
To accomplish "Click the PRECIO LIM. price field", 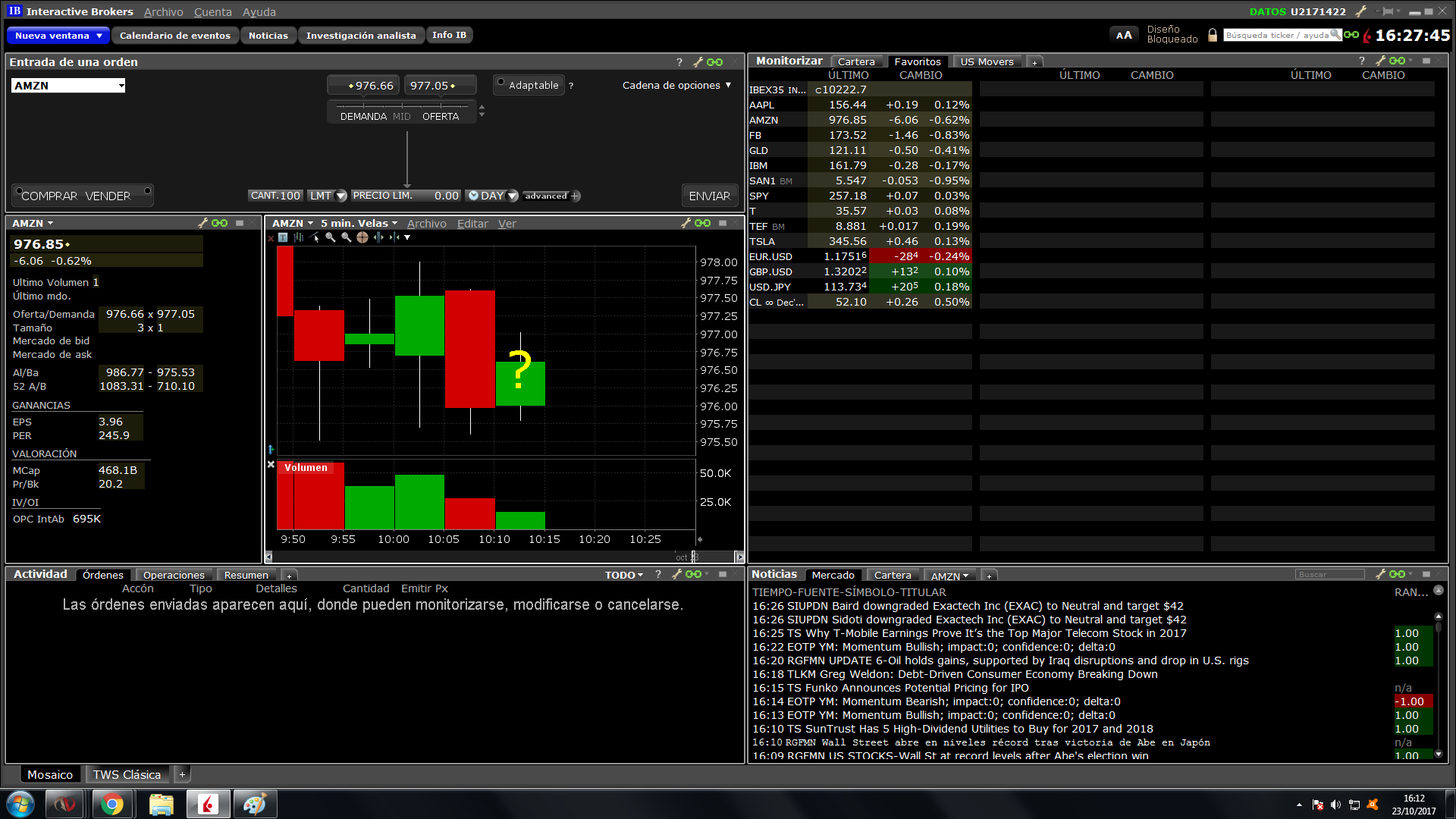I will [x=406, y=196].
